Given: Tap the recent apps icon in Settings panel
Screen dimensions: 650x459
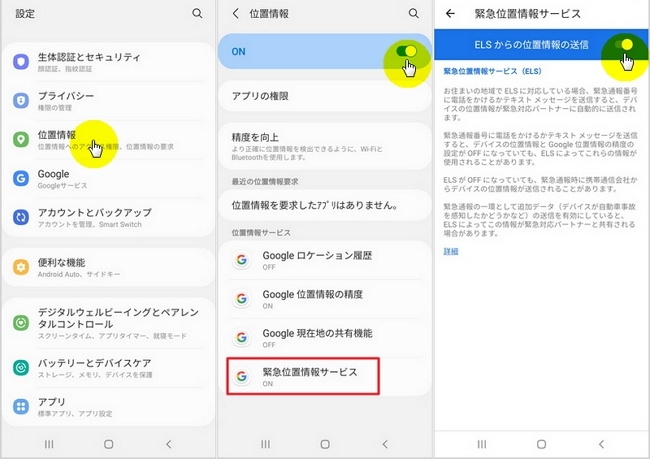Looking at the screenshot, I should [49, 444].
